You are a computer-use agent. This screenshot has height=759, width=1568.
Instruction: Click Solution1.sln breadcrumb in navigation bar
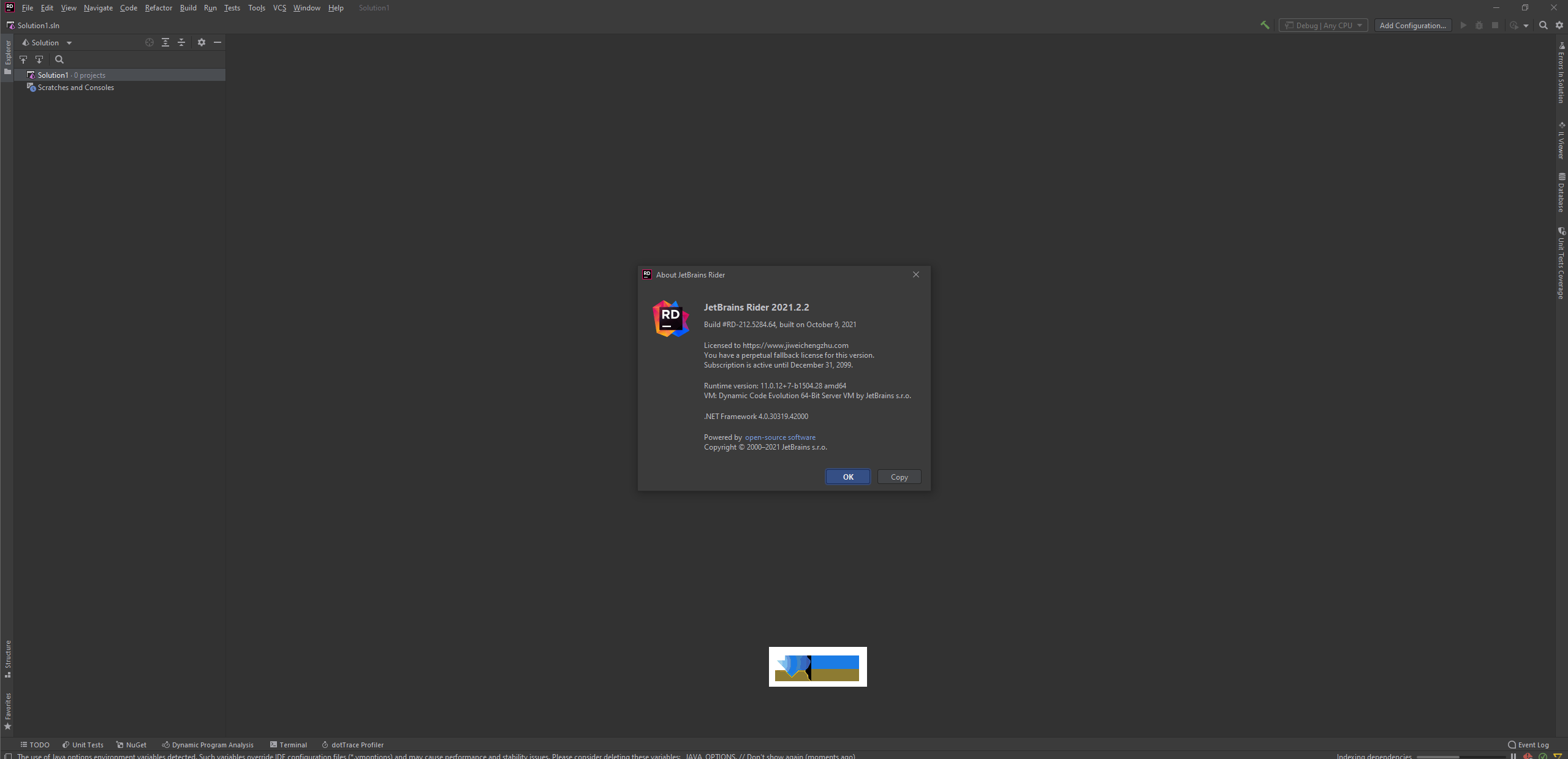tap(33, 25)
